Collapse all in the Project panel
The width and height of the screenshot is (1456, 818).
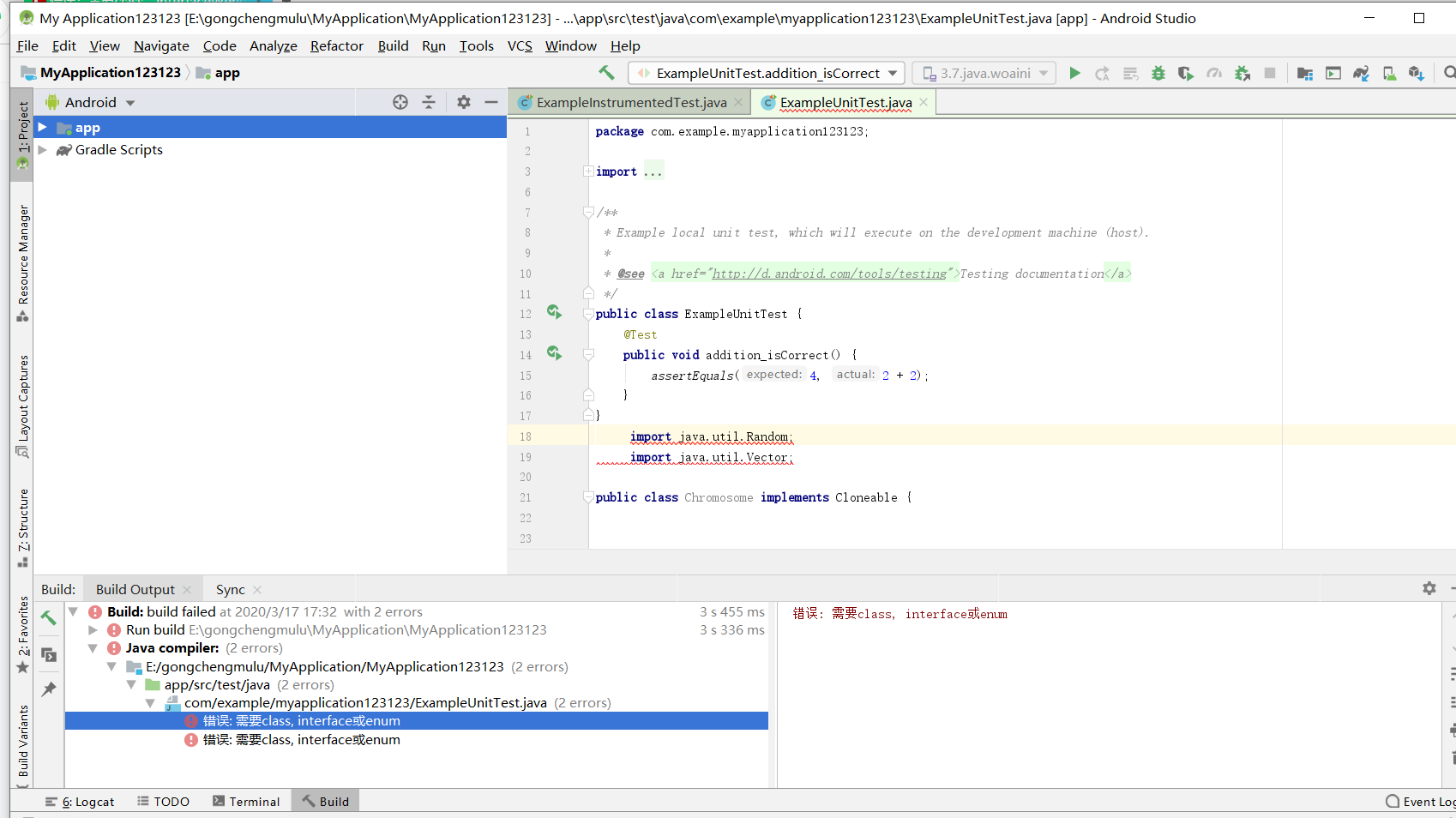[x=429, y=101]
